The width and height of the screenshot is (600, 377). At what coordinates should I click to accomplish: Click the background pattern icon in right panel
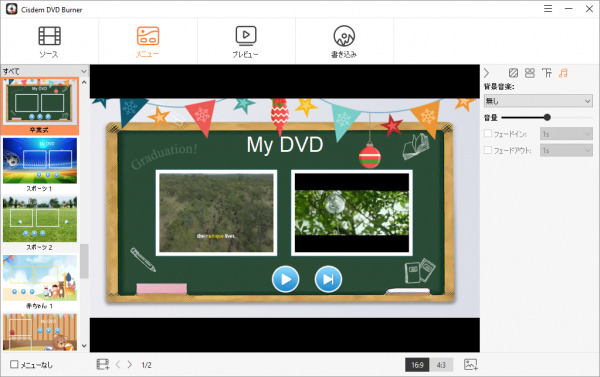point(513,73)
